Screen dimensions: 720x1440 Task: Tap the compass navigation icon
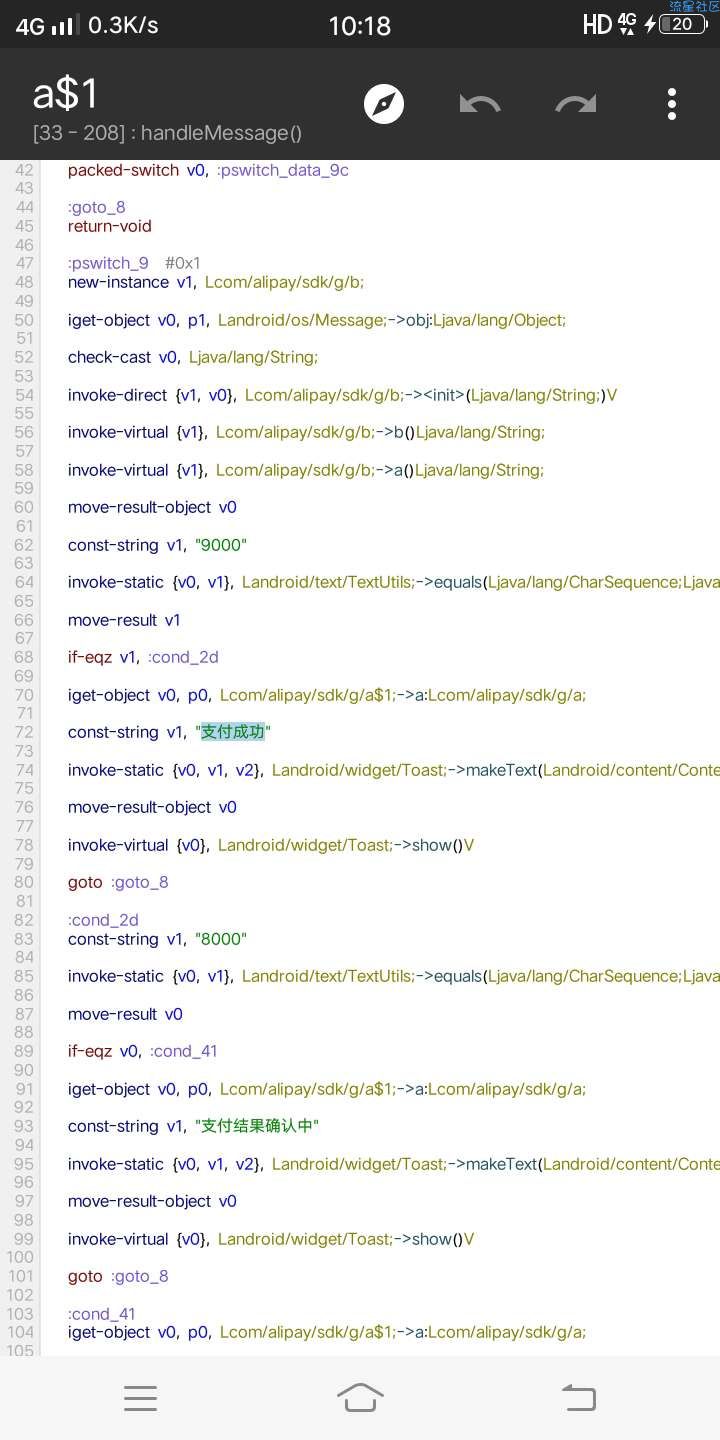384,104
